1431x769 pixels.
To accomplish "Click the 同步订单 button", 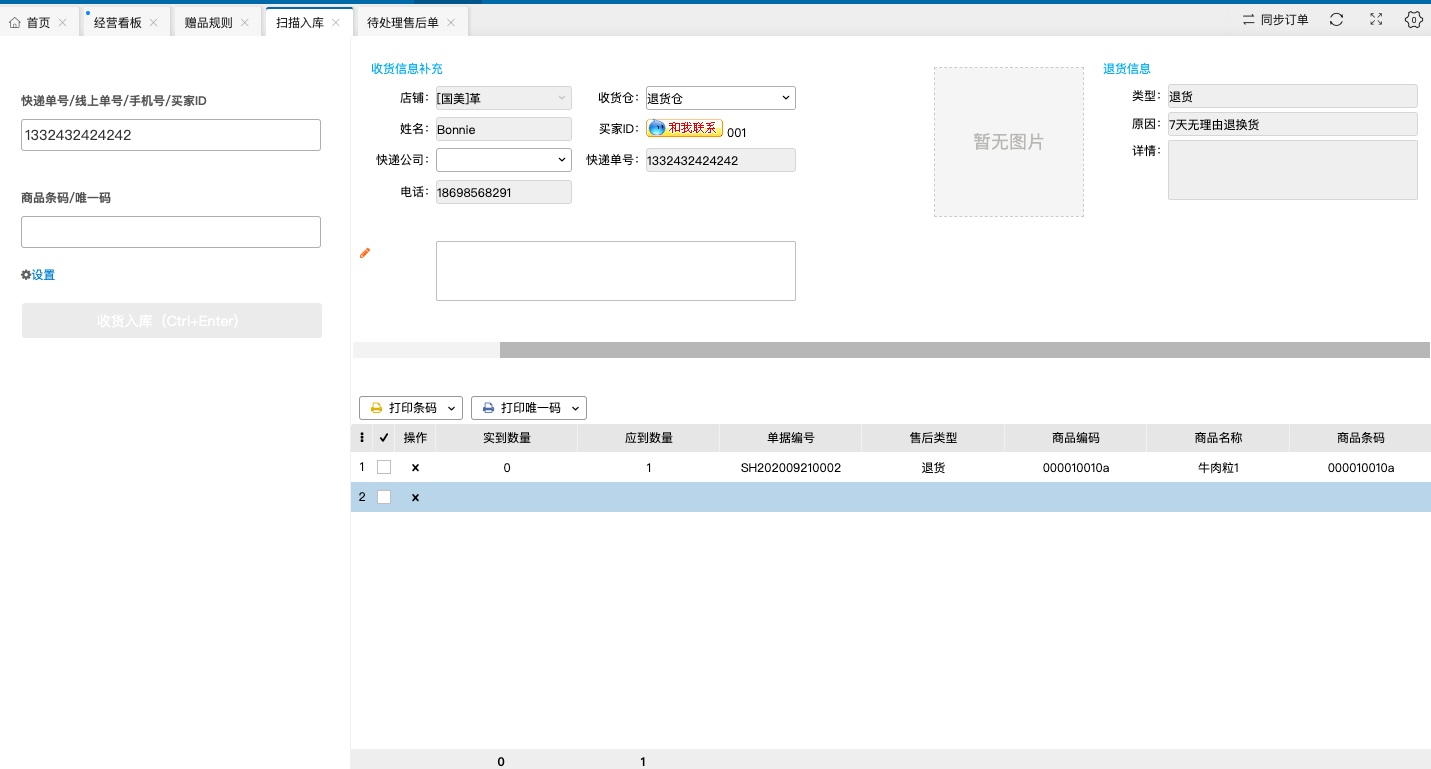I will [1275, 19].
